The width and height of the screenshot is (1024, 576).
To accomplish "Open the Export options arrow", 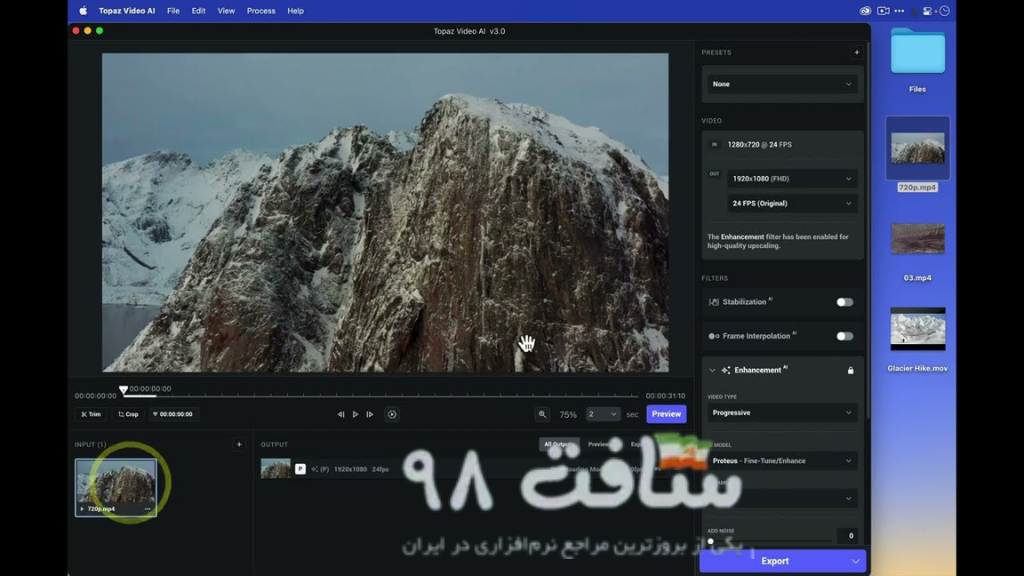I will 856,561.
